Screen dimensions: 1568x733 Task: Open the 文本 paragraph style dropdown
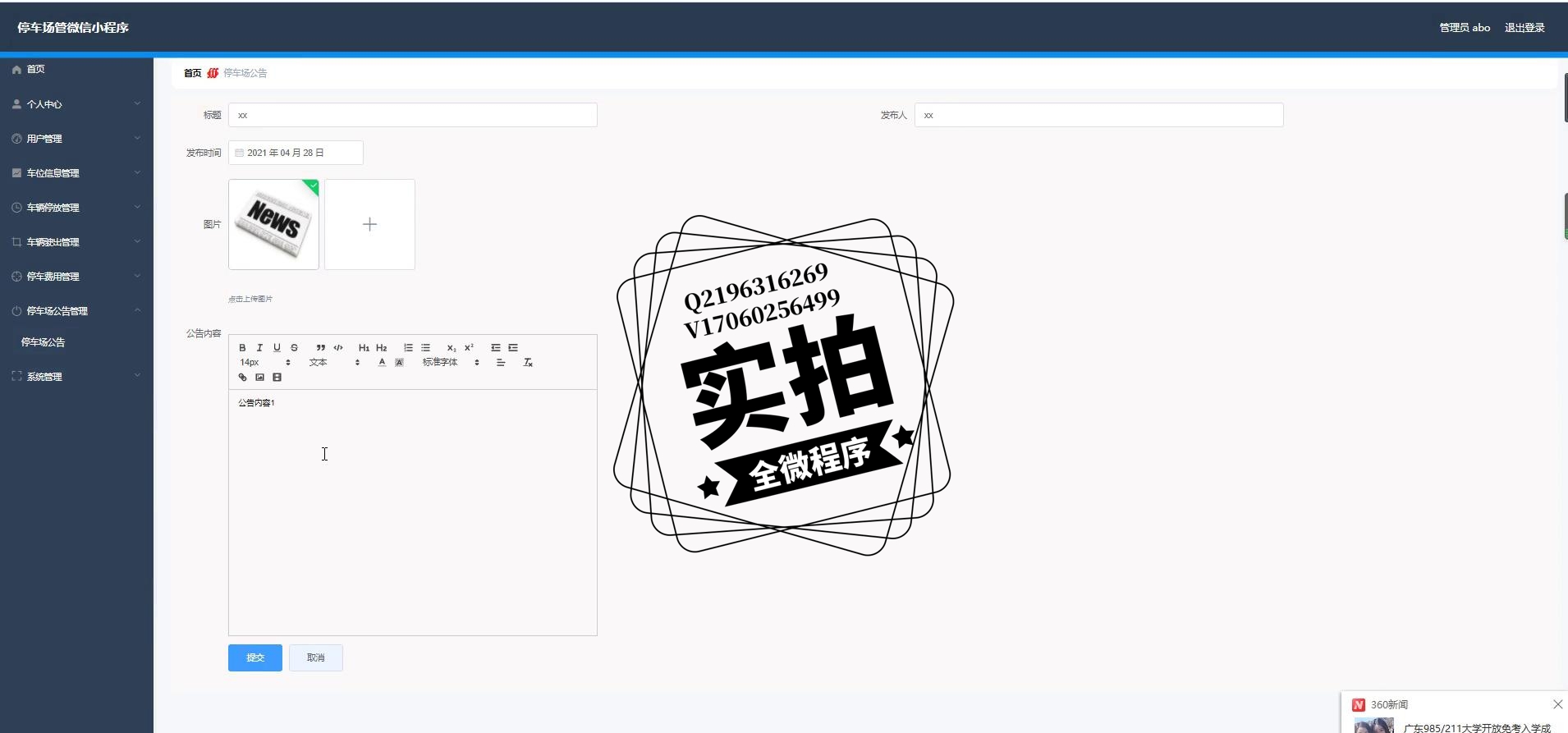pyautogui.click(x=334, y=363)
